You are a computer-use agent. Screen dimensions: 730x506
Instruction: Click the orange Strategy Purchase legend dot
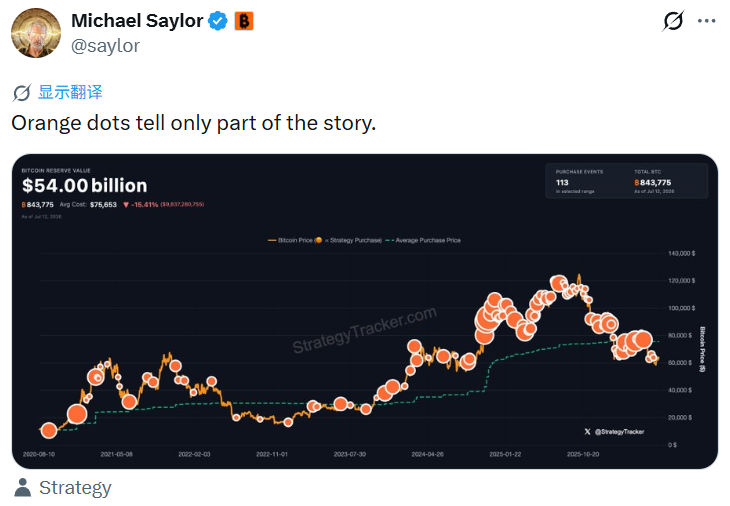click(x=318, y=240)
